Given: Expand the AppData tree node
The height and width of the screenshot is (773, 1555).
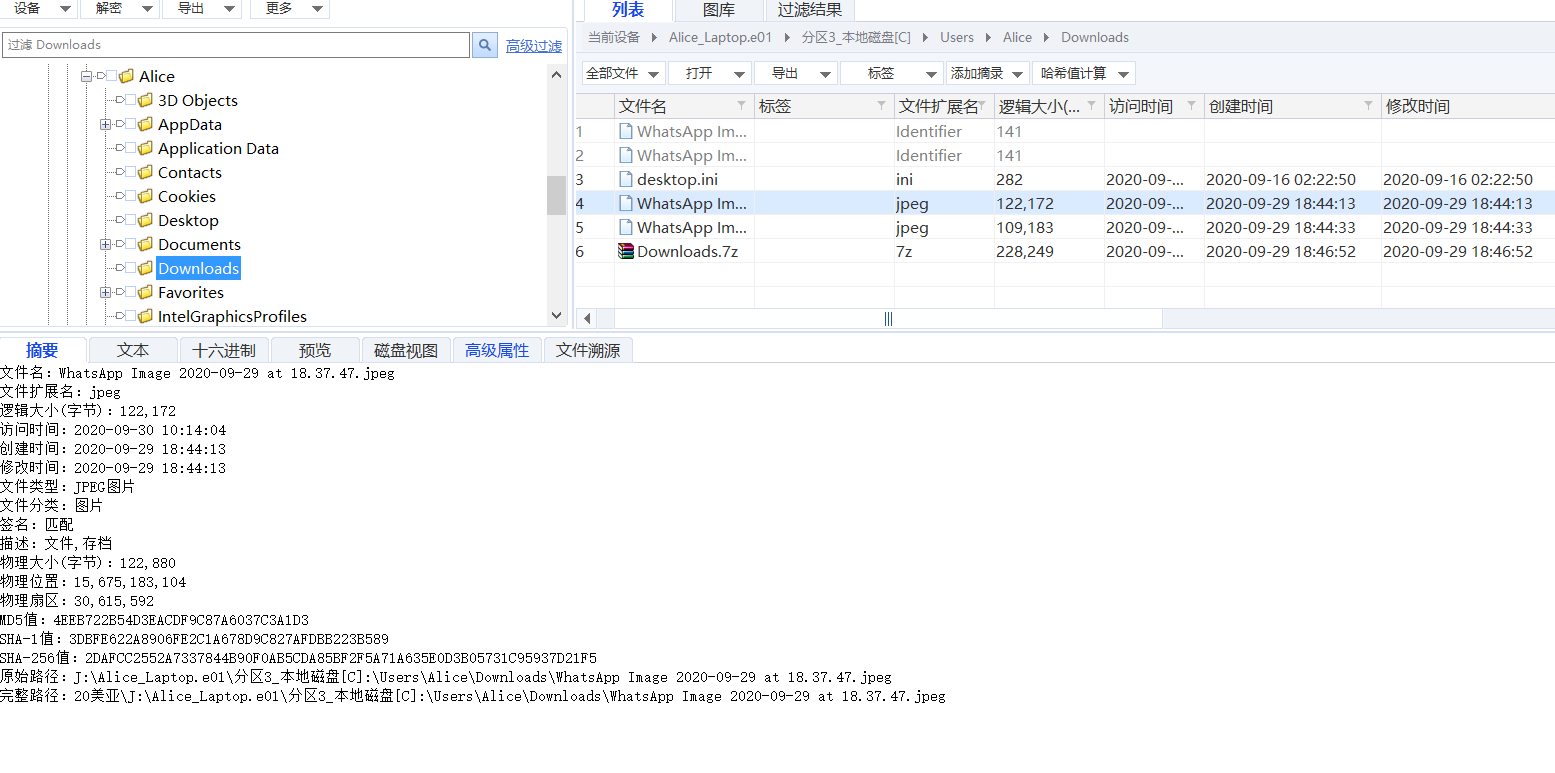Looking at the screenshot, I should click(106, 124).
